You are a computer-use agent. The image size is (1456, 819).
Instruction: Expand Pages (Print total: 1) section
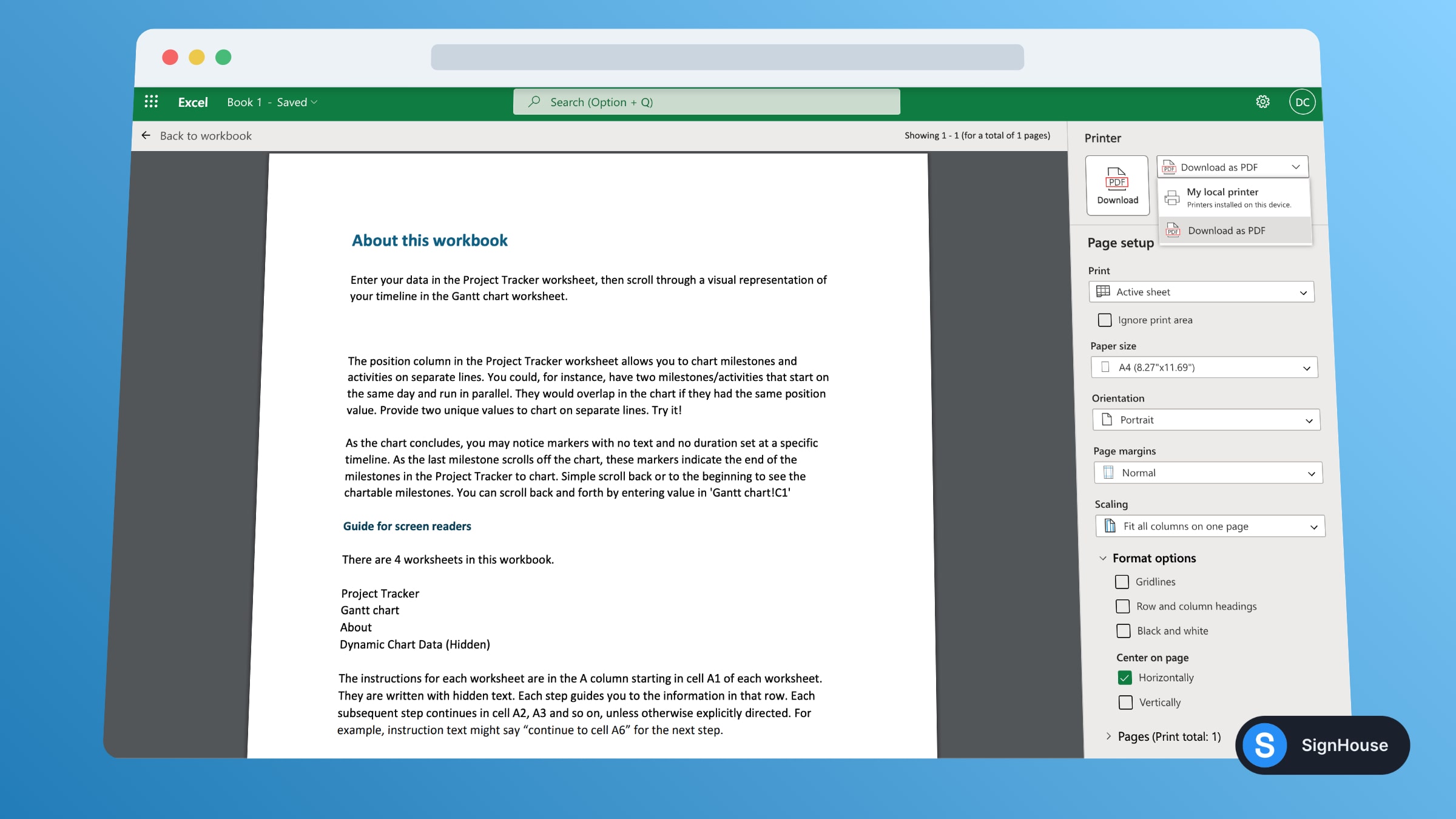click(x=1108, y=736)
